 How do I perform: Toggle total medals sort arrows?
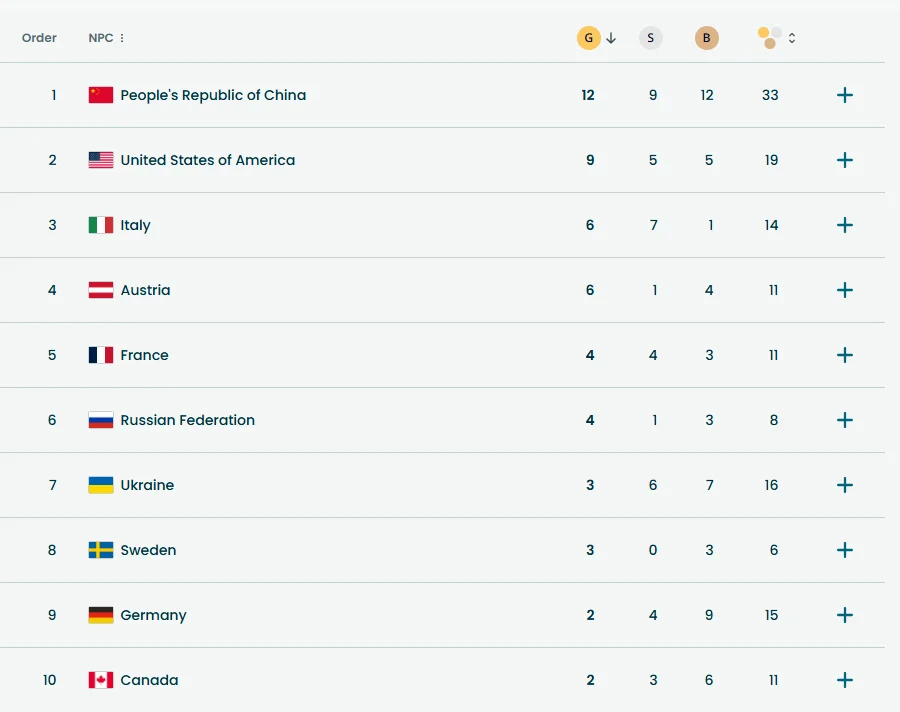[792, 38]
